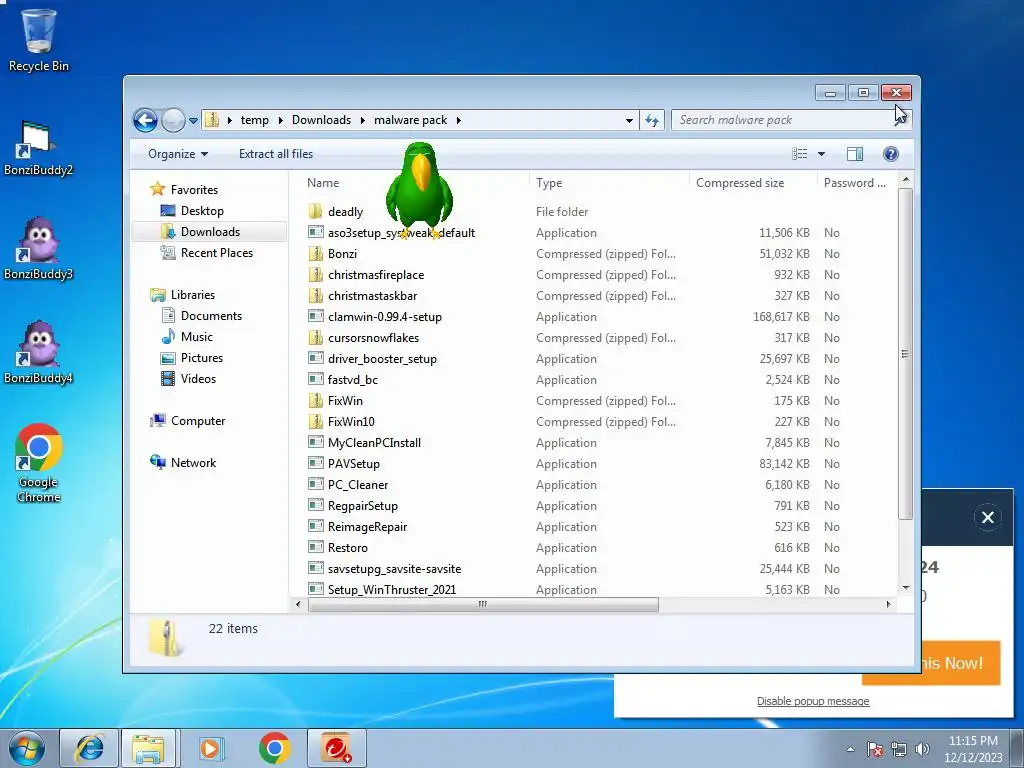Open recent pages dropdown beside navigation arrows
Image resolution: width=1024 pixels, height=768 pixels.
point(193,121)
